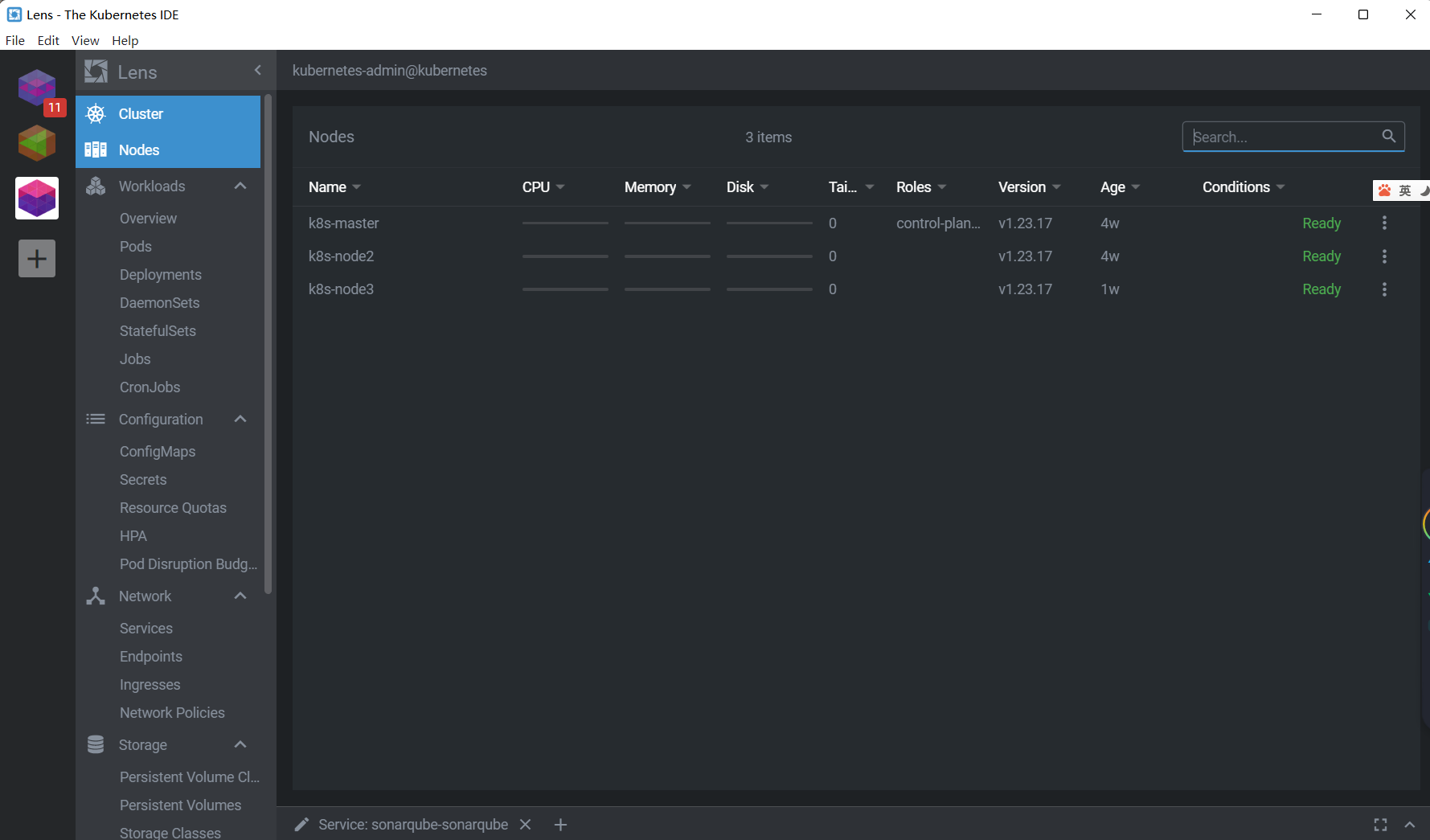Collapse the Workloads section

point(240,186)
